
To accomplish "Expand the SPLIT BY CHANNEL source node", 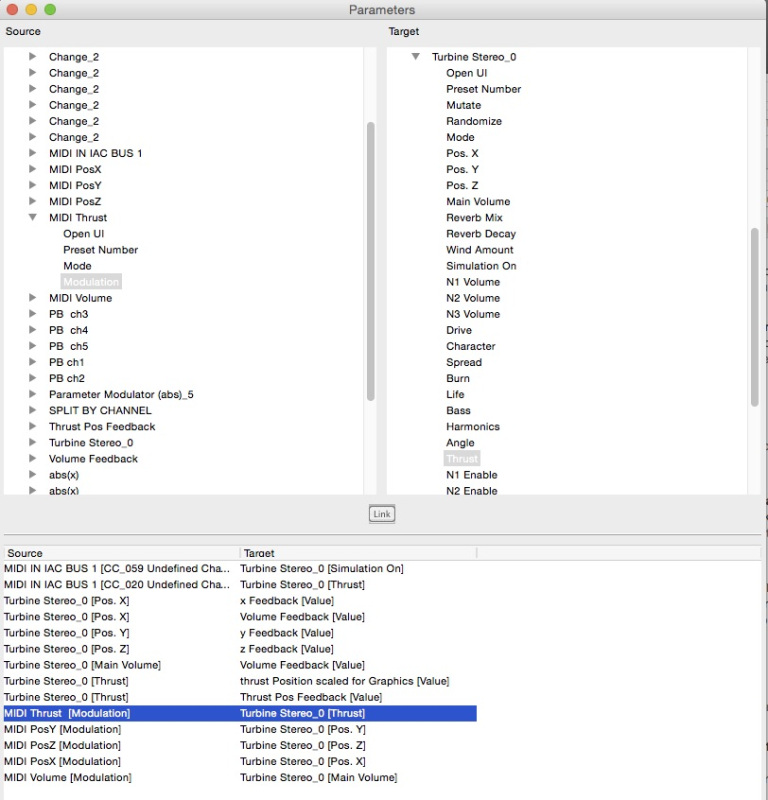I will 33,410.
